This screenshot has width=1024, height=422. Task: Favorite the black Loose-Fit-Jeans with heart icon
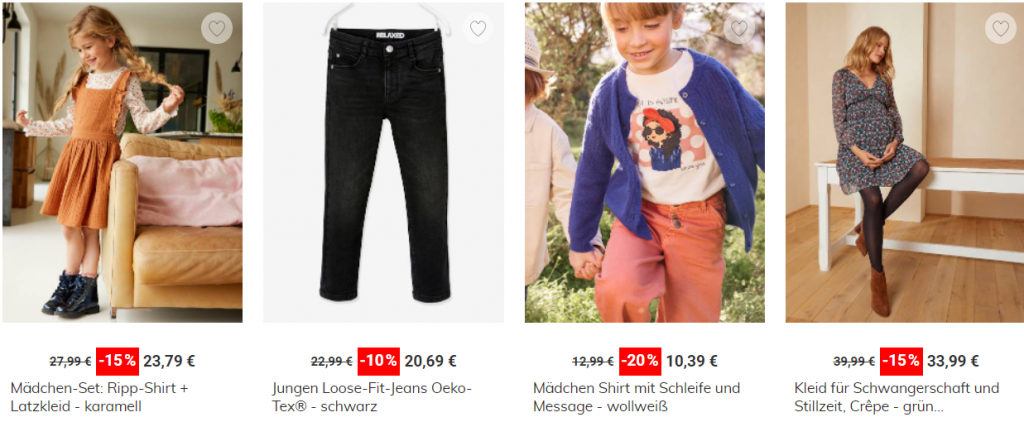pos(478,28)
